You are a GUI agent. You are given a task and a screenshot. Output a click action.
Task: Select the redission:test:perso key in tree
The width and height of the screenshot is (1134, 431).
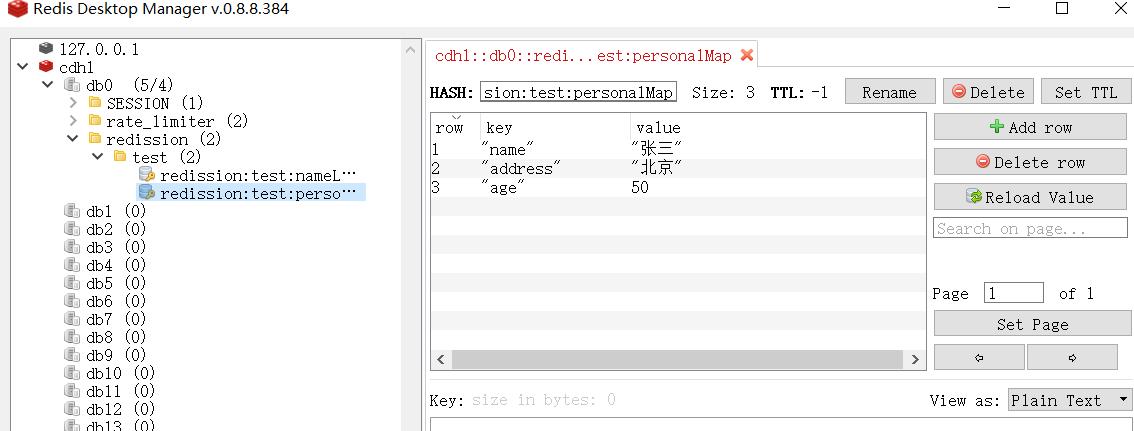pyautogui.click(x=257, y=193)
